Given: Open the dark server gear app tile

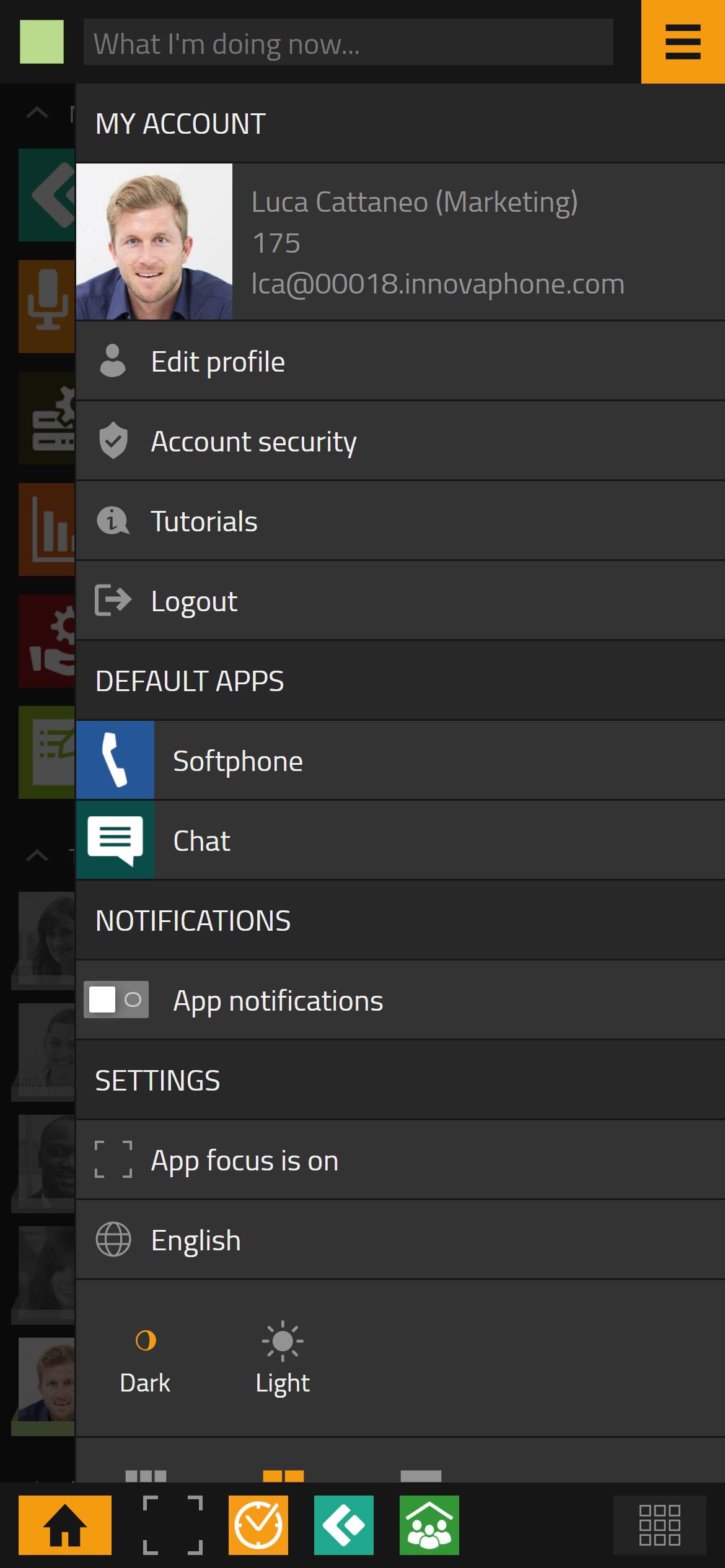Looking at the screenshot, I should click(x=46, y=418).
